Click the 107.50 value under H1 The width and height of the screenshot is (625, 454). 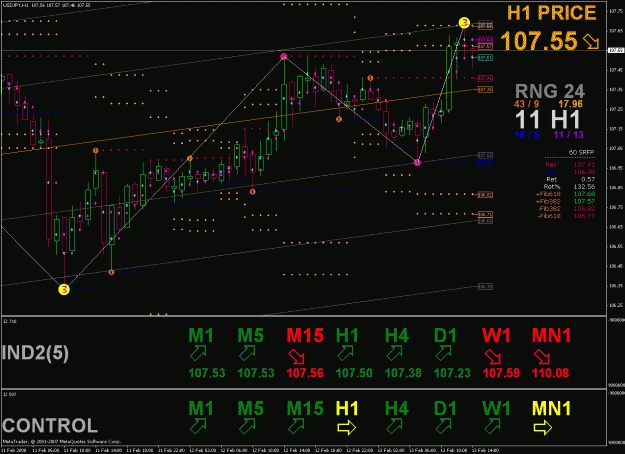[354, 373]
